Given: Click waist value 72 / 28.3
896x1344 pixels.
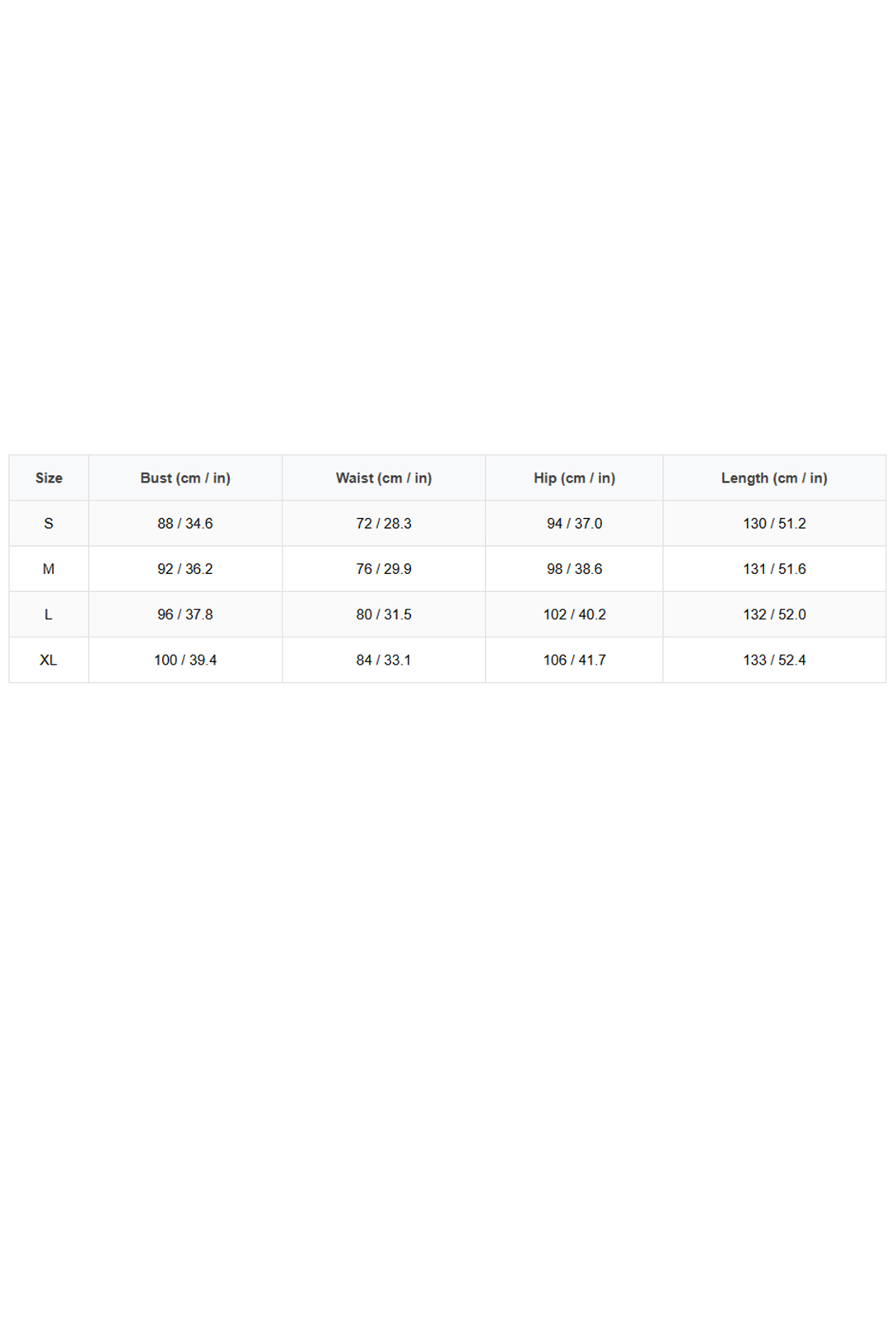Looking at the screenshot, I should (x=384, y=524).
